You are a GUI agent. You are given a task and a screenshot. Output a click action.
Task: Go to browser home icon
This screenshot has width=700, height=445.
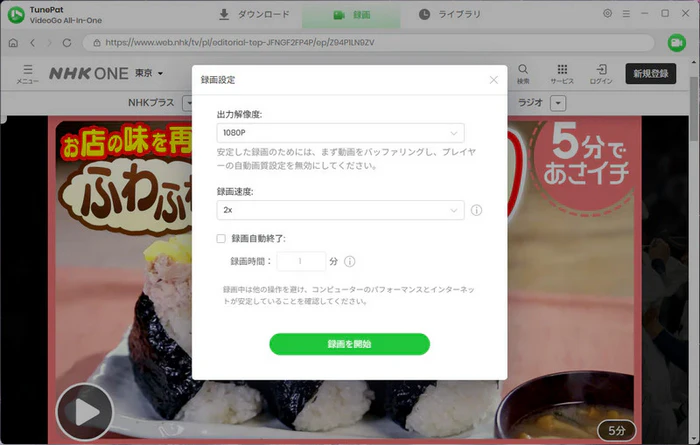pos(13,43)
